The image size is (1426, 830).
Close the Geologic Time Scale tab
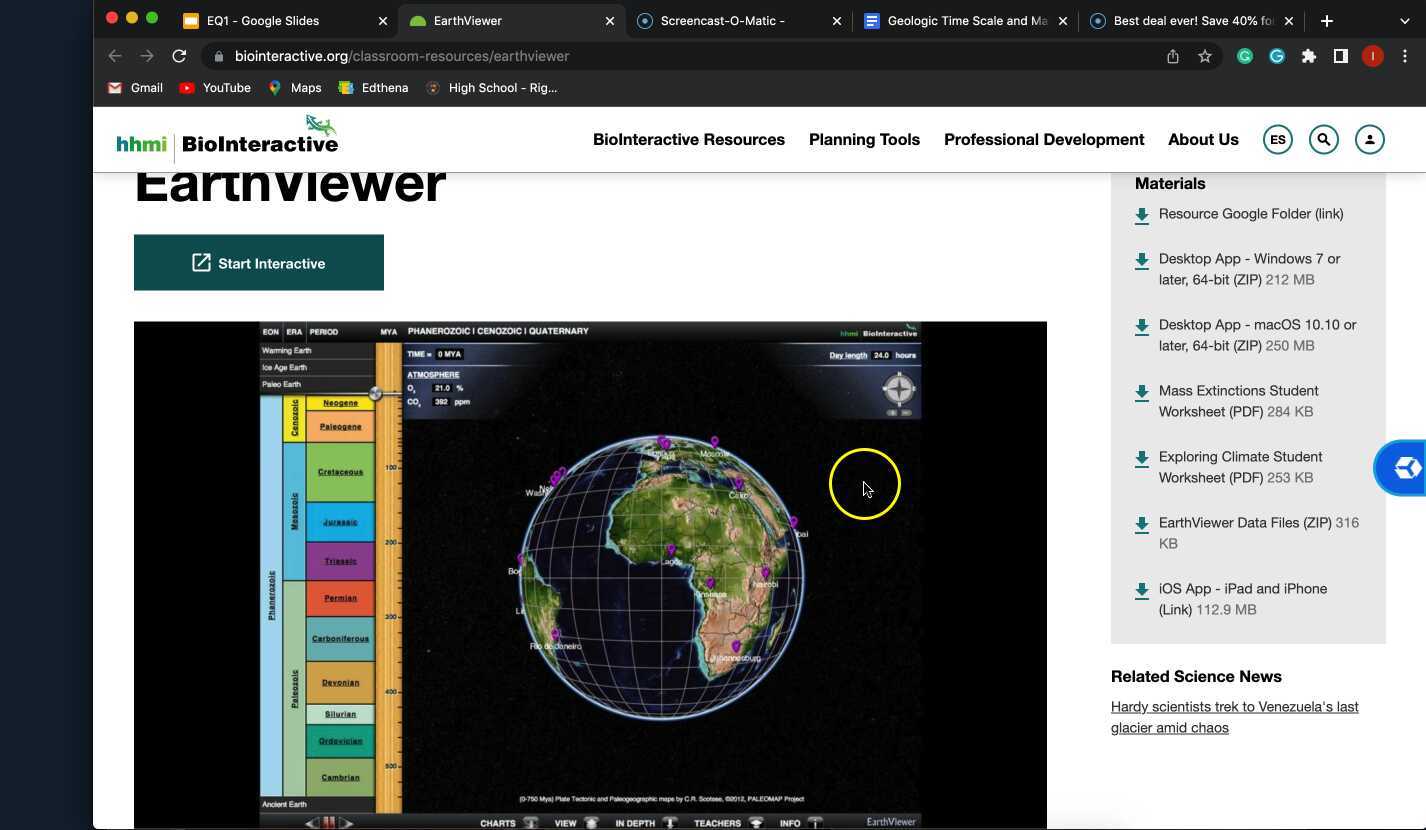coord(1062,21)
